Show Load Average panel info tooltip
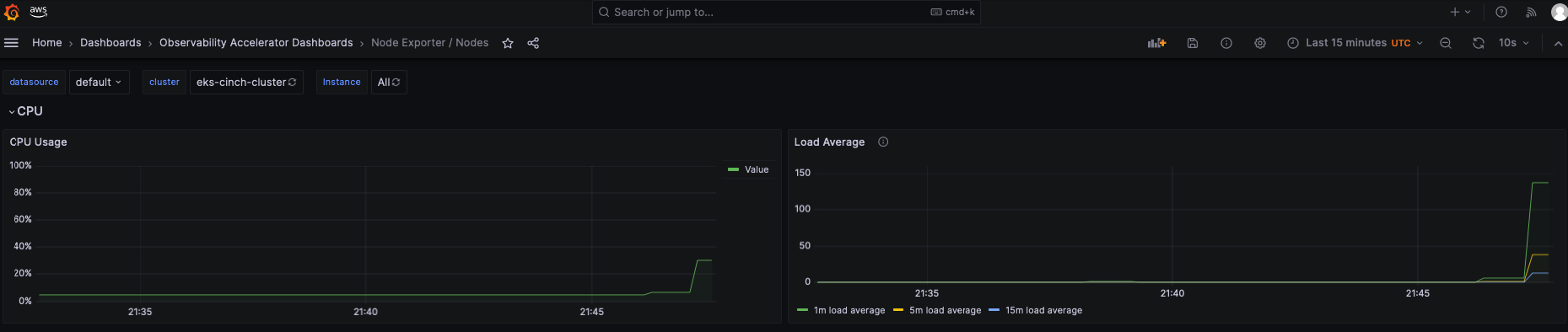 tap(883, 142)
